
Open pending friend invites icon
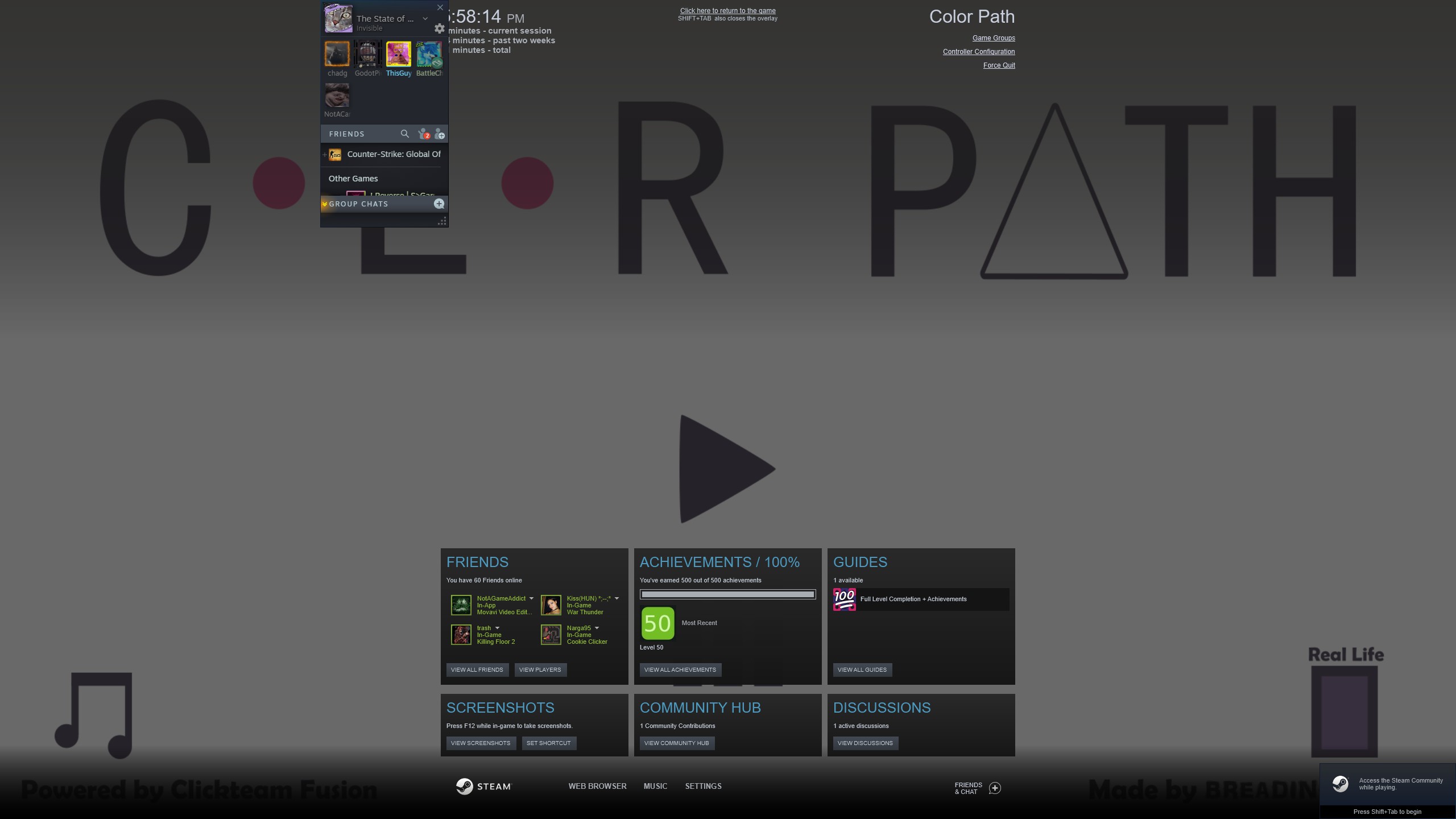[x=423, y=134]
